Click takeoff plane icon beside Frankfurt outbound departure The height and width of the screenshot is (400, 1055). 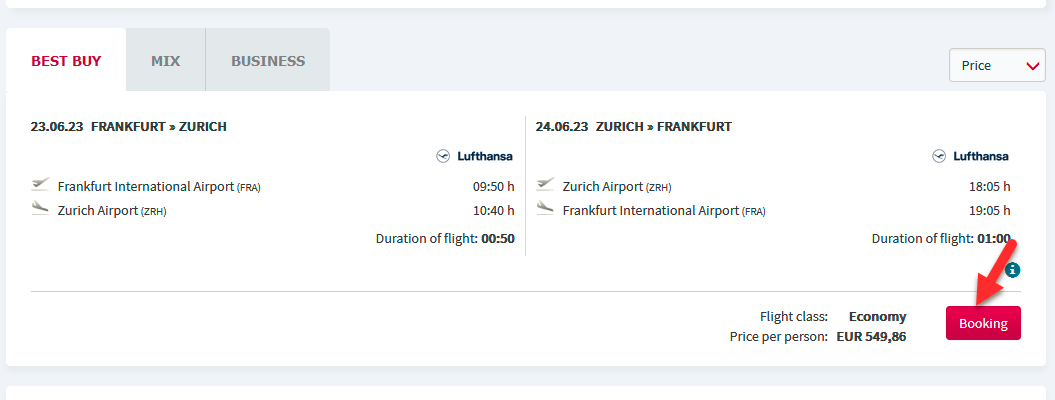[40, 184]
